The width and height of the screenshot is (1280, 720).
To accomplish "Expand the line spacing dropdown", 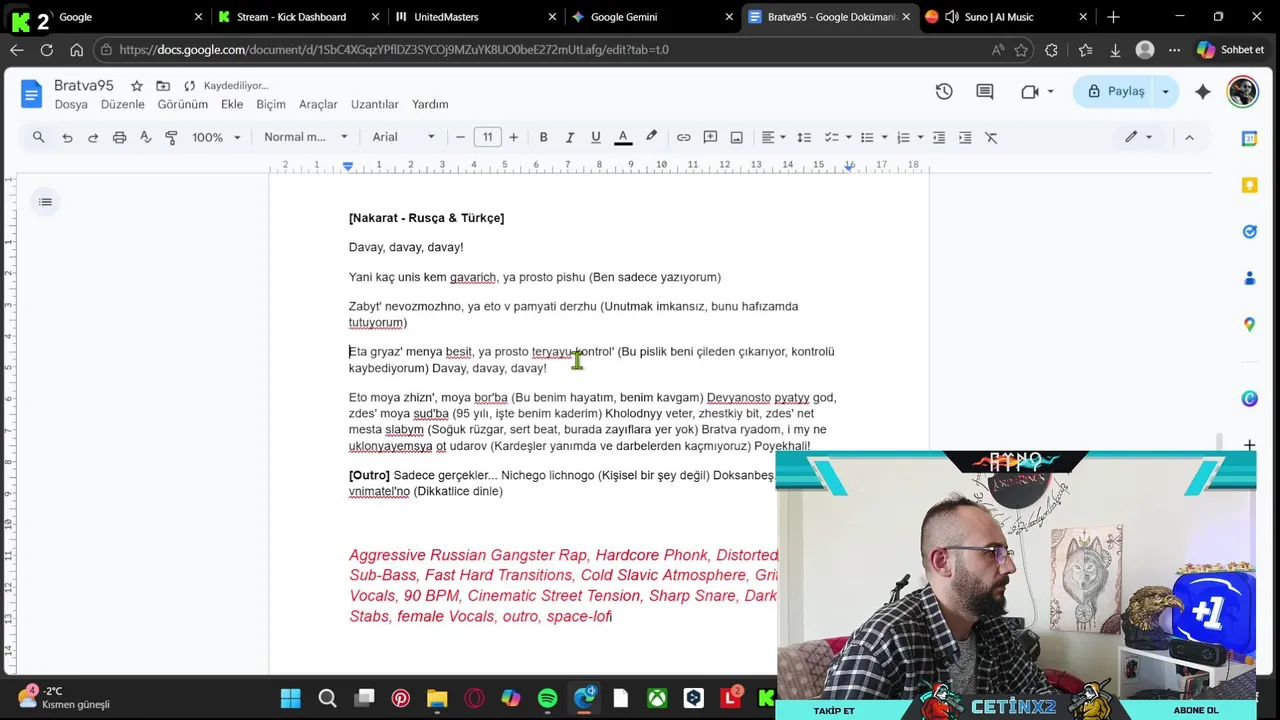I will tap(804, 137).
